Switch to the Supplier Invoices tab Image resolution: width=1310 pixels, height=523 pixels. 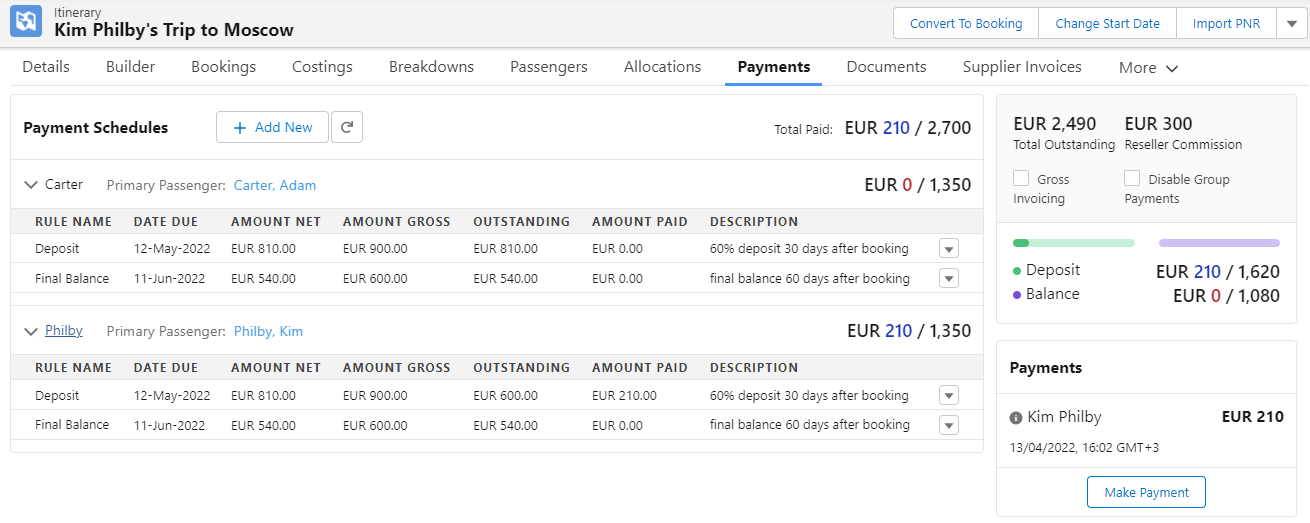(x=1021, y=67)
